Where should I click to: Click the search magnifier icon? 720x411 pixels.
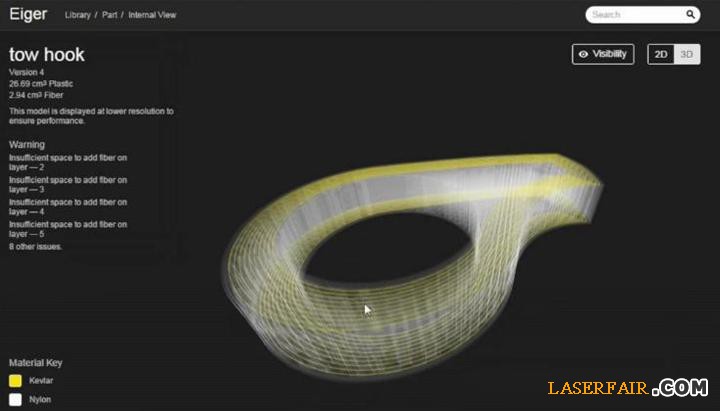pyautogui.click(x=690, y=15)
